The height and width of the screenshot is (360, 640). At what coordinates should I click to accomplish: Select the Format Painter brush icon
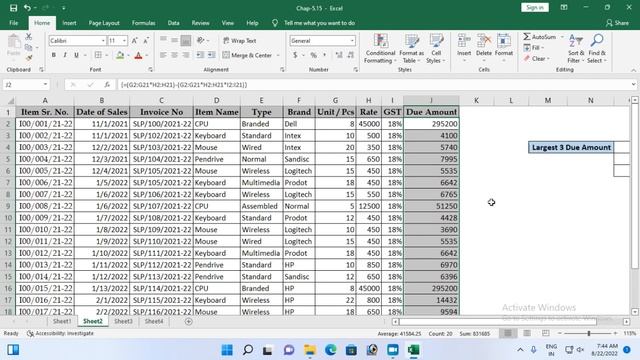(x=29, y=58)
